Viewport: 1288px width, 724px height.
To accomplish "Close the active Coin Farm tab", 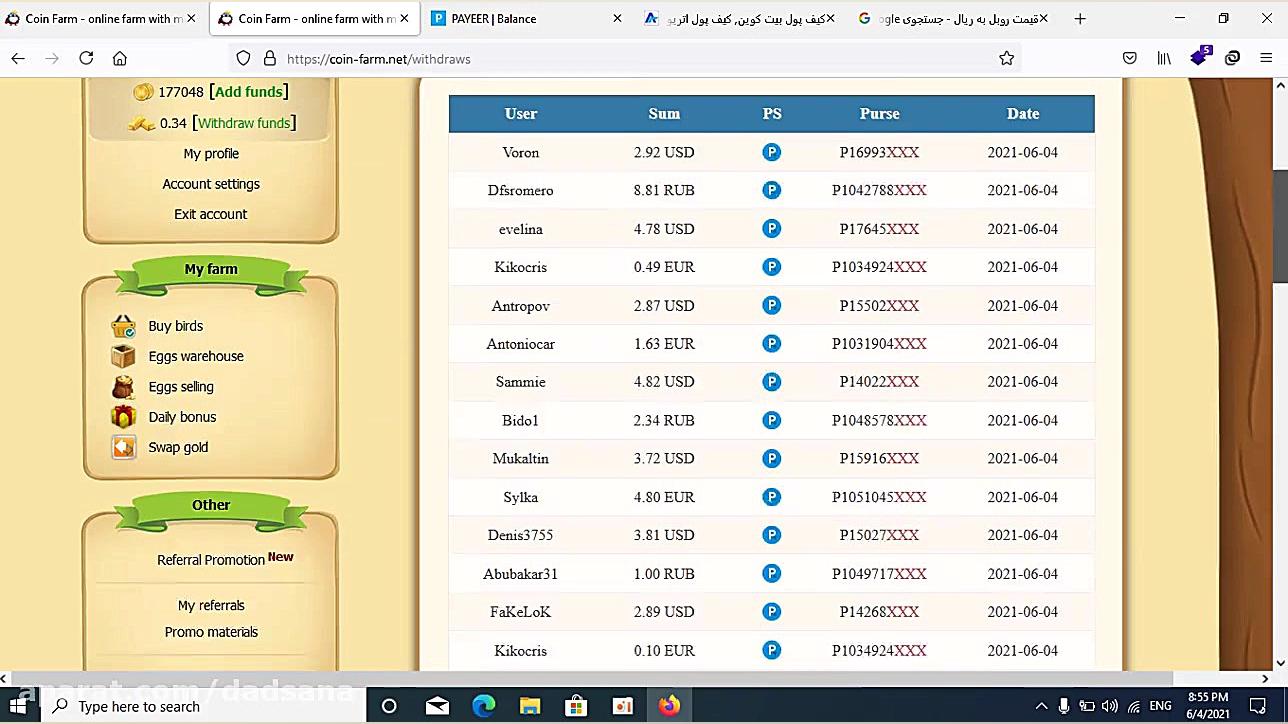I will point(404,19).
